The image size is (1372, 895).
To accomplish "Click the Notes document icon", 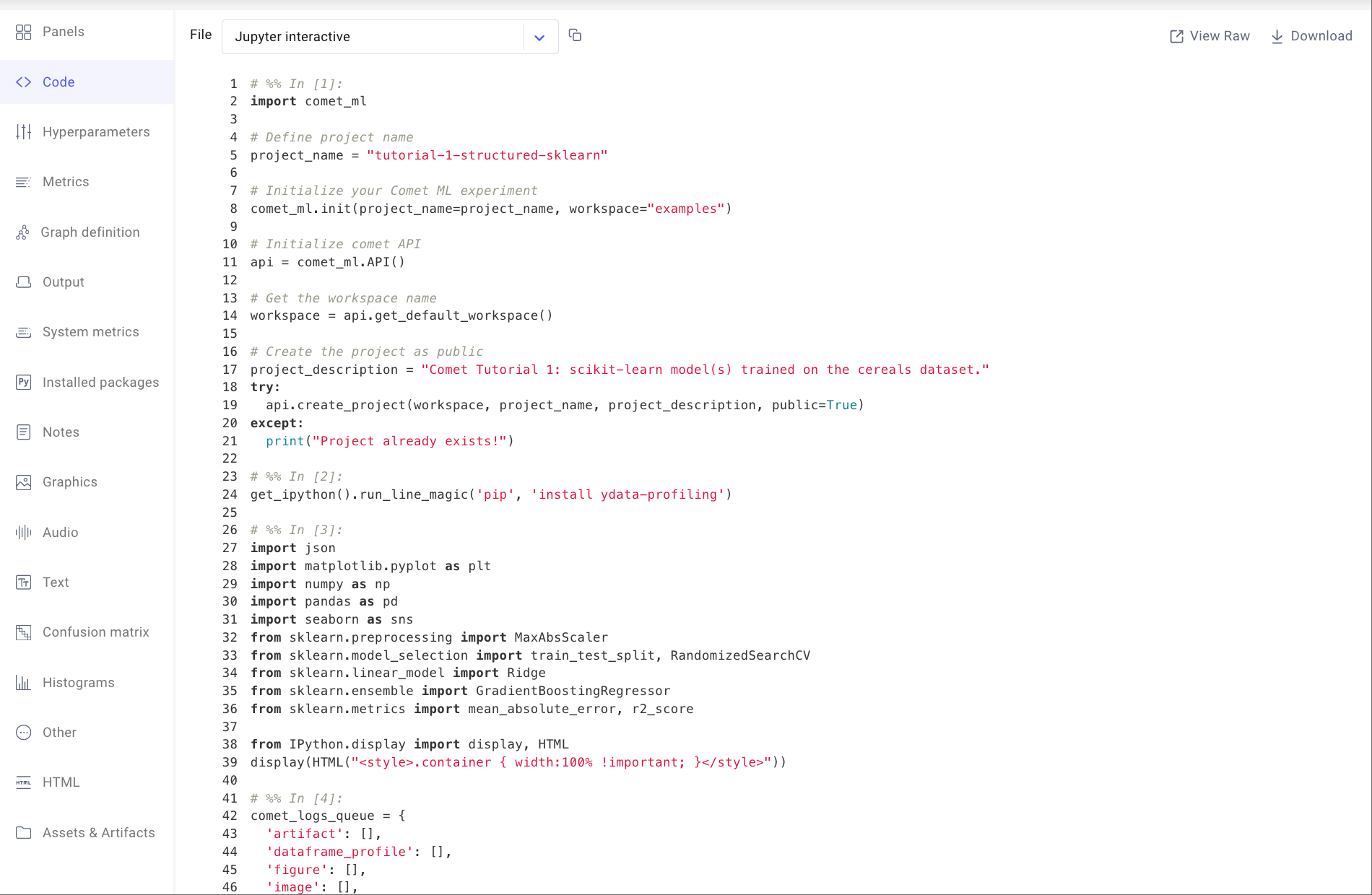I will 23,432.
